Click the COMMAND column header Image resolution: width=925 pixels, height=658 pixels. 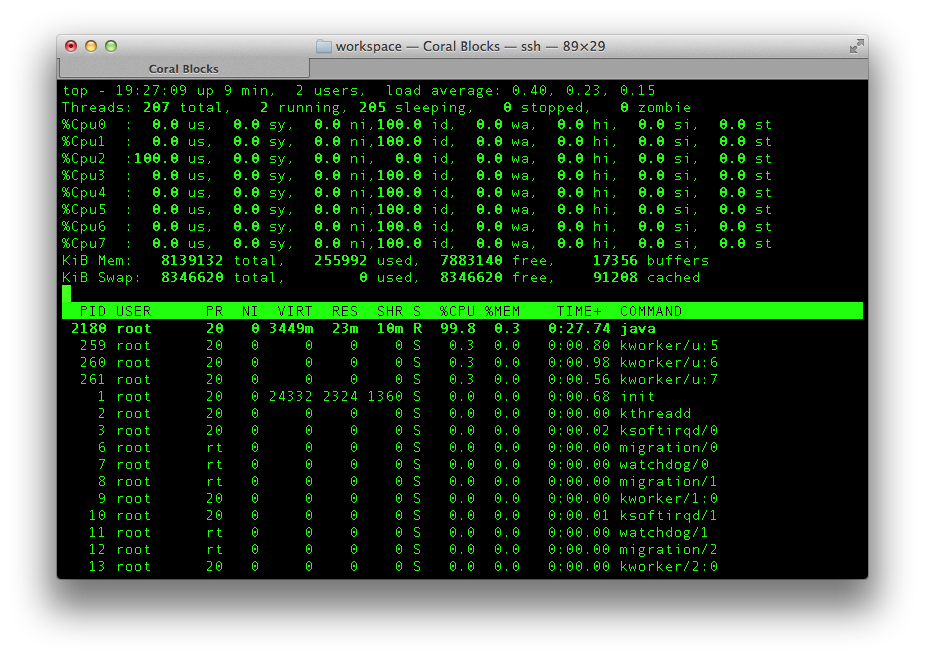651,311
